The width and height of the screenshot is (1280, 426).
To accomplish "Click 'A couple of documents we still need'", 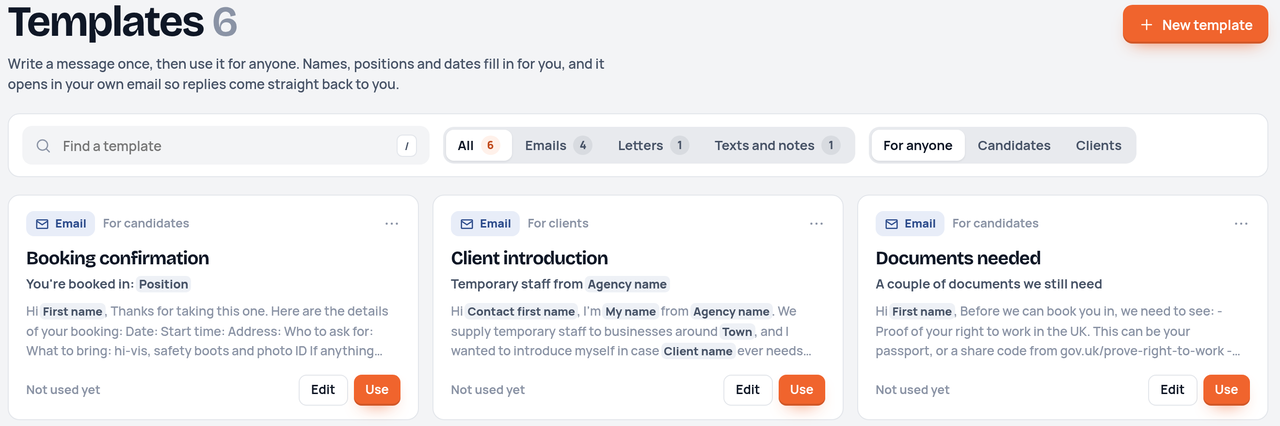I will coord(989,284).
